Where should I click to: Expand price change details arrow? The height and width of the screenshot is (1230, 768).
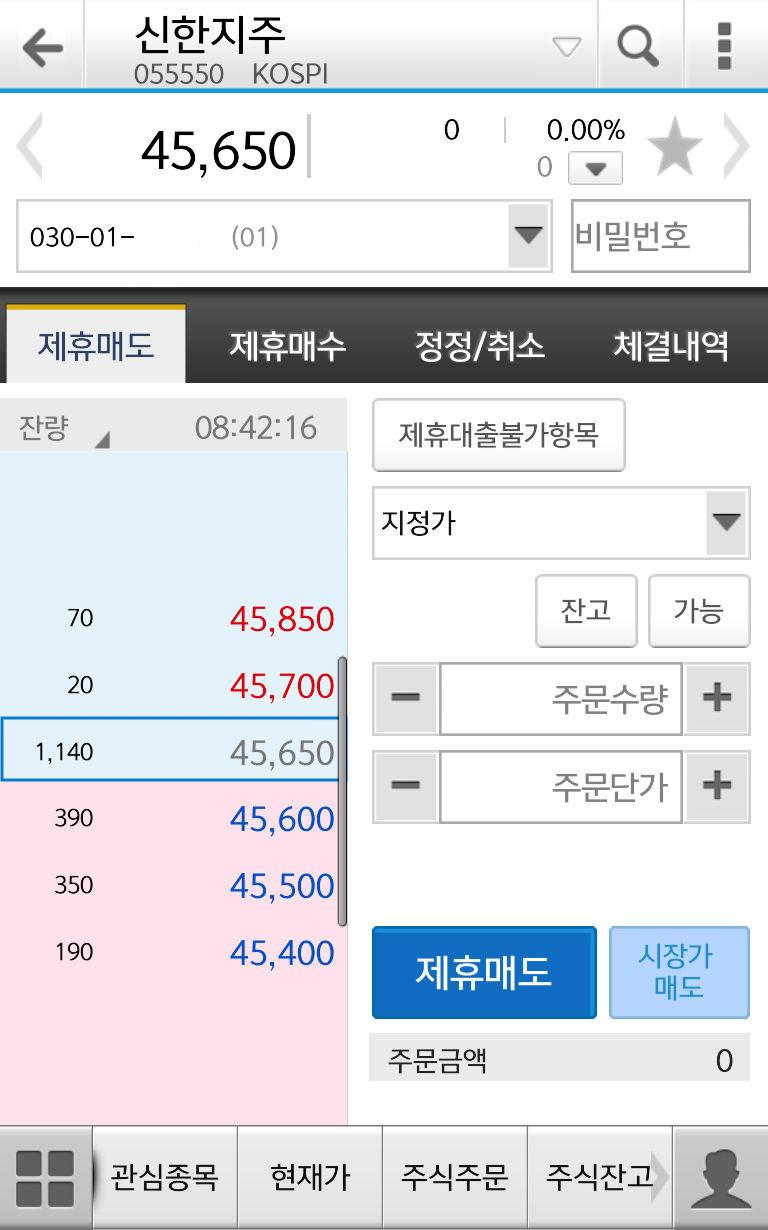(x=596, y=168)
